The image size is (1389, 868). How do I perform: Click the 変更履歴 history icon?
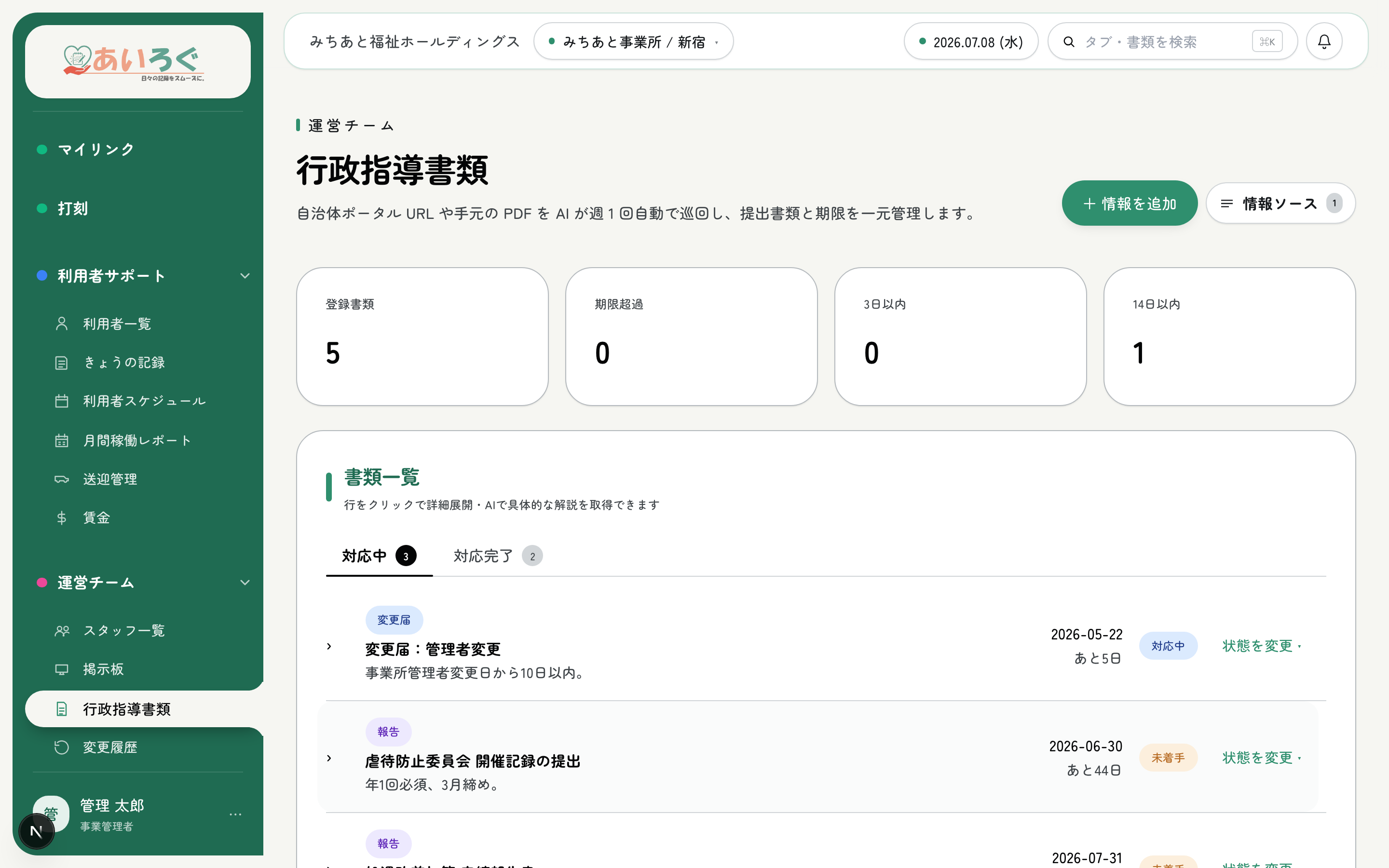[x=61, y=747]
